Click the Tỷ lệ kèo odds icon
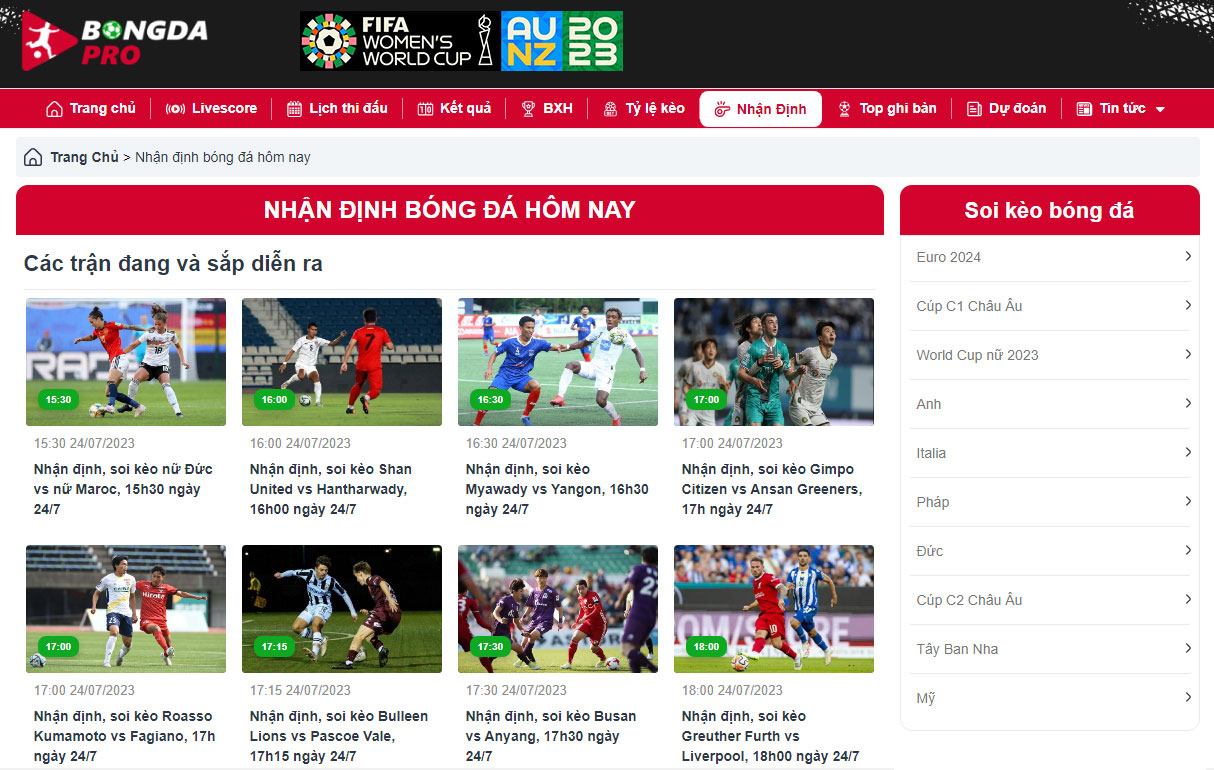 click(x=610, y=109)
